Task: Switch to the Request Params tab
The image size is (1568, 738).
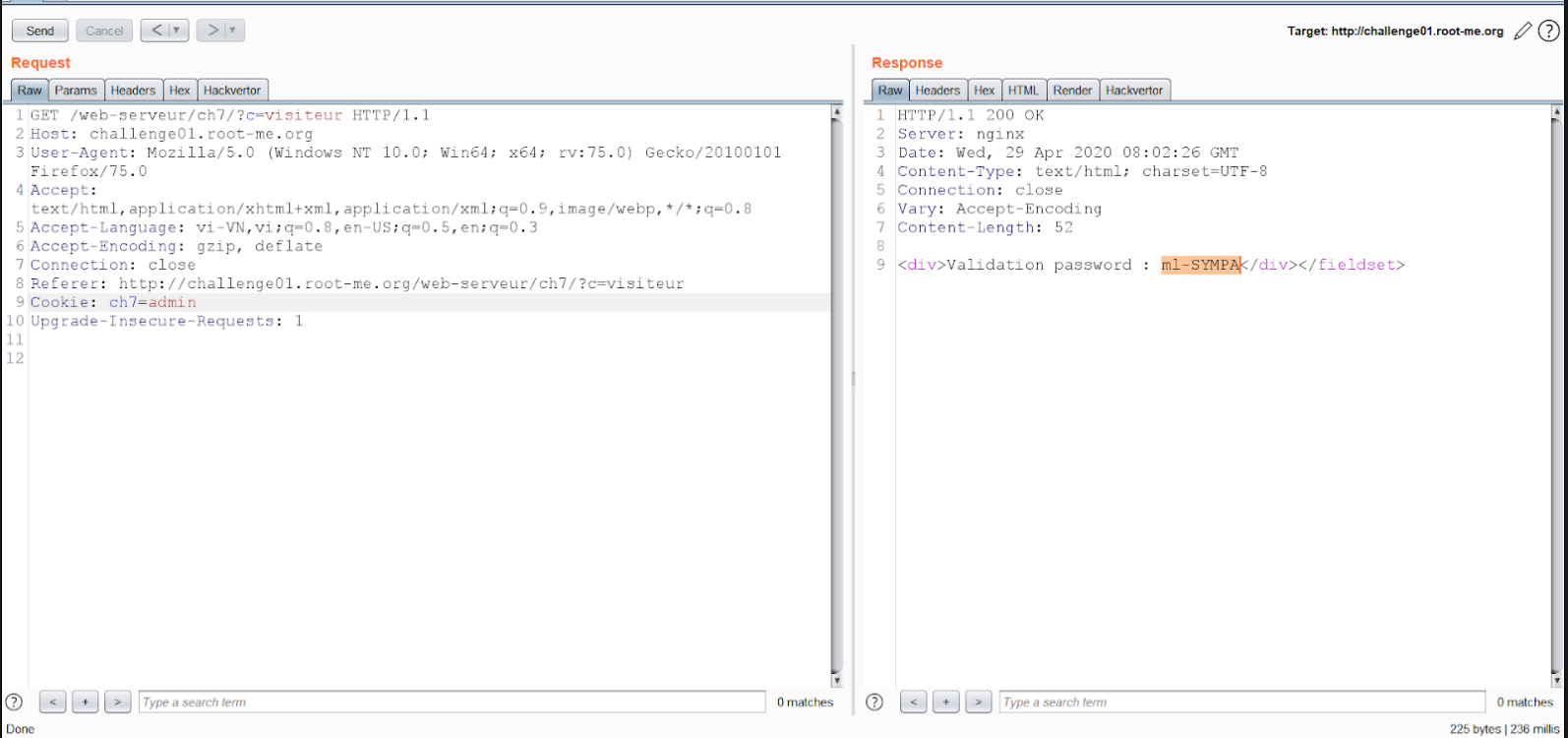Action: 76,90
